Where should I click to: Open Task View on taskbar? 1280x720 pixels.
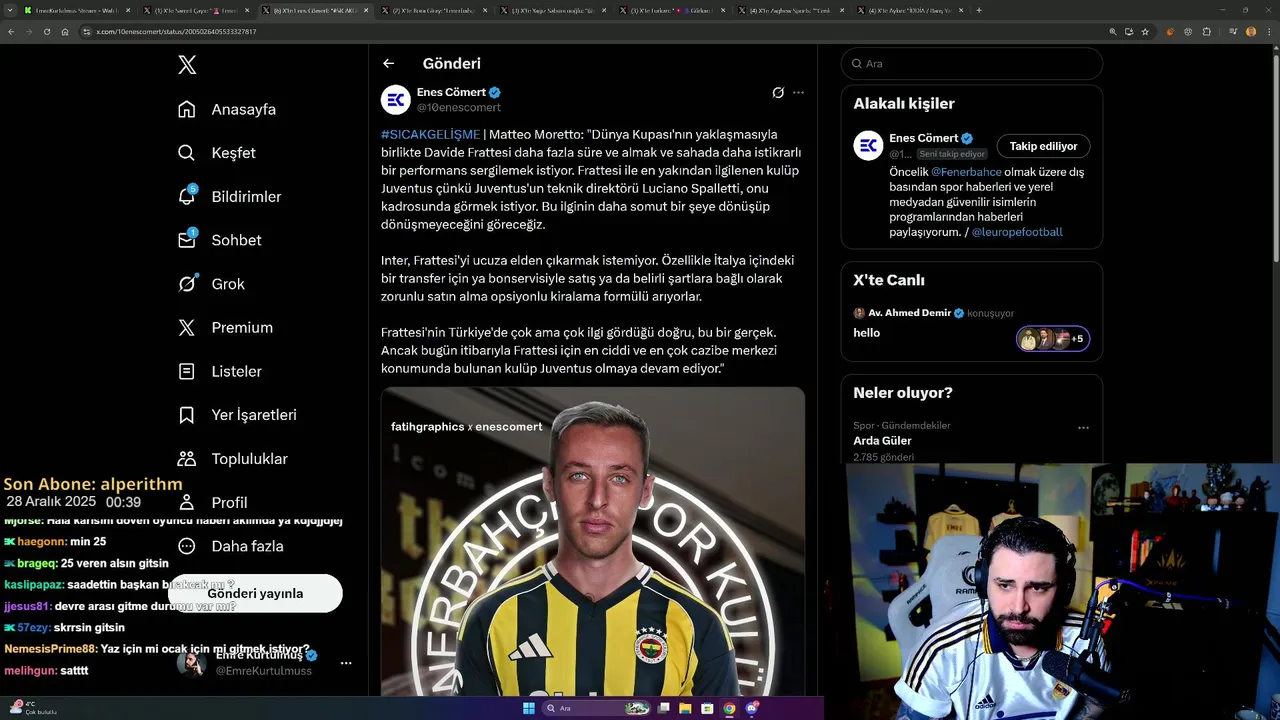664,708
